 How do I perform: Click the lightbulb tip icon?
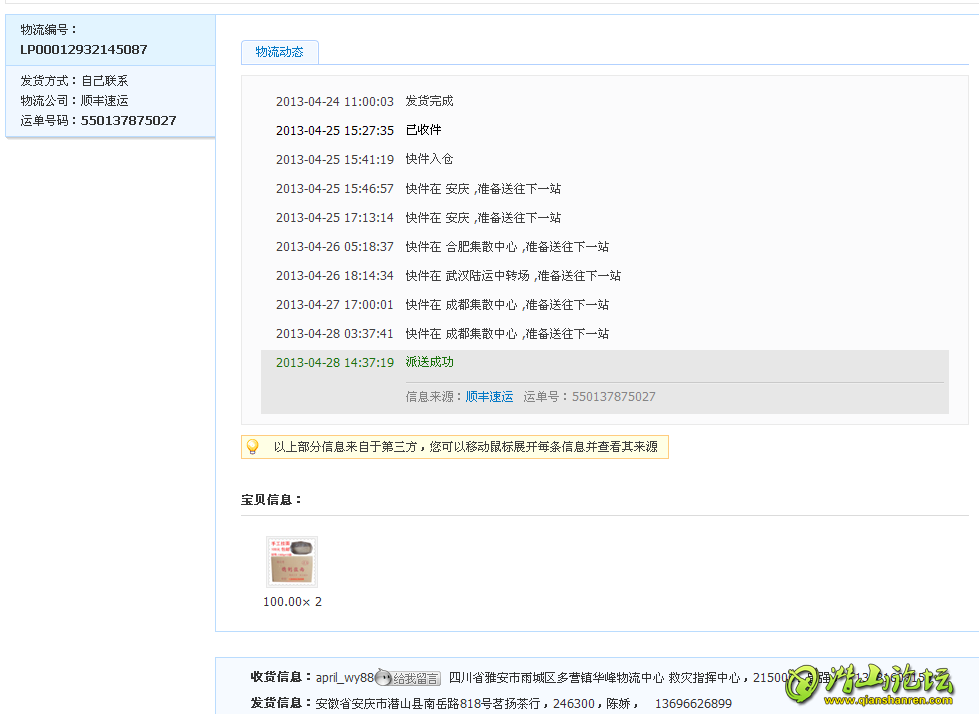(x=253, y=447)
